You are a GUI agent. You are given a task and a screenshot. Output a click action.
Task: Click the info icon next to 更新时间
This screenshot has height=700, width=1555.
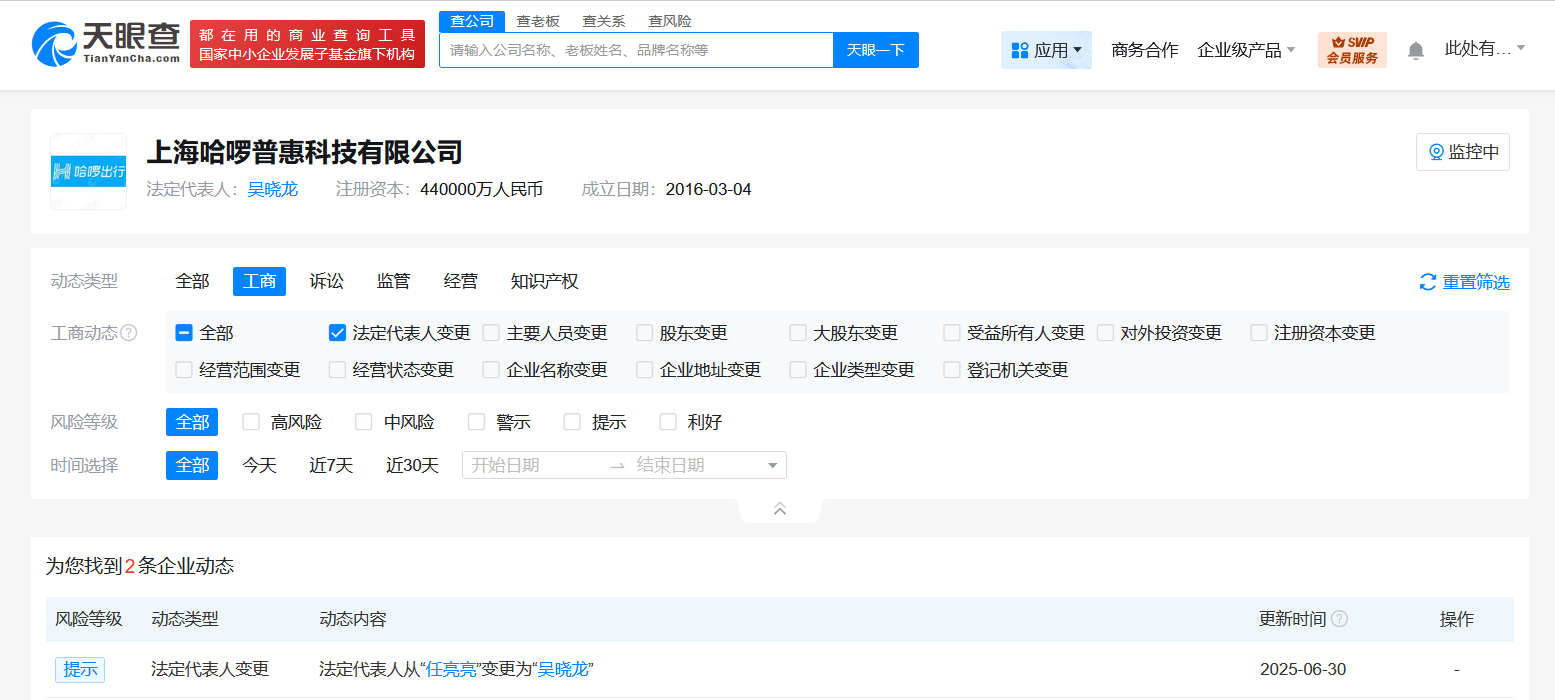[1339, 619]
